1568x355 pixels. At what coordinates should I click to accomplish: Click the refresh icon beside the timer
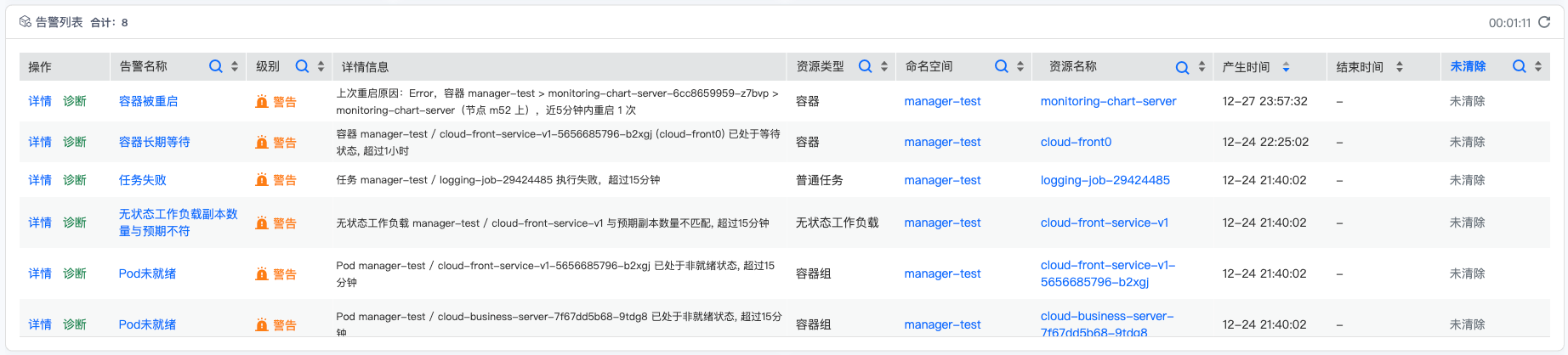[x=1544, y=22]
